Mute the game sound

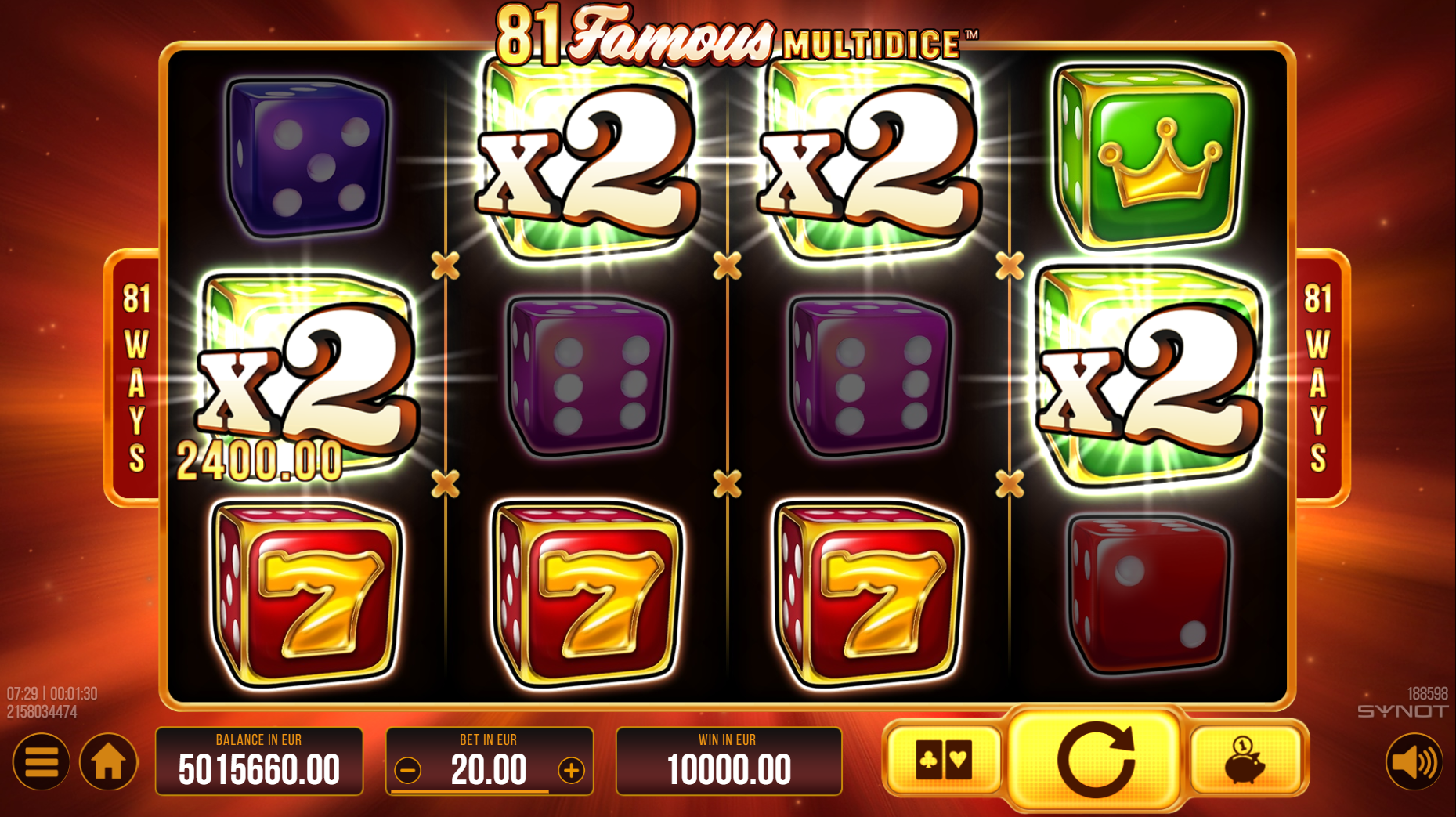point(1414,761)
